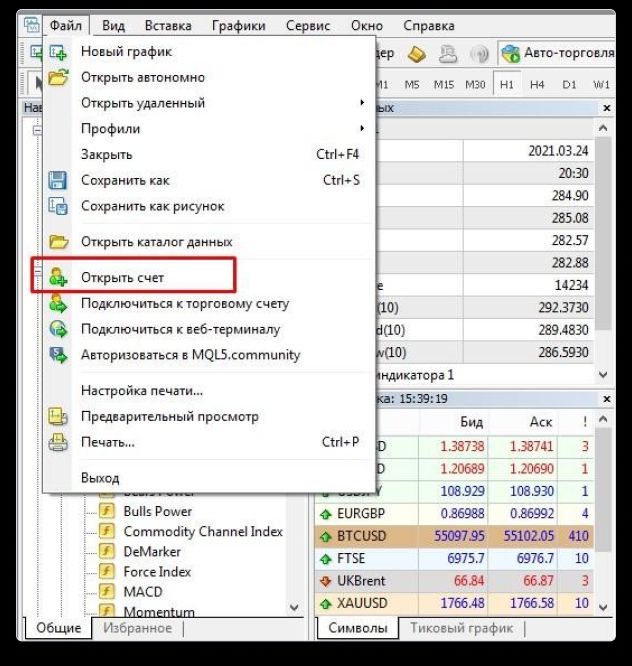632x666 pixels.
Task: Open the Справка menu
Action: [429, 26]
